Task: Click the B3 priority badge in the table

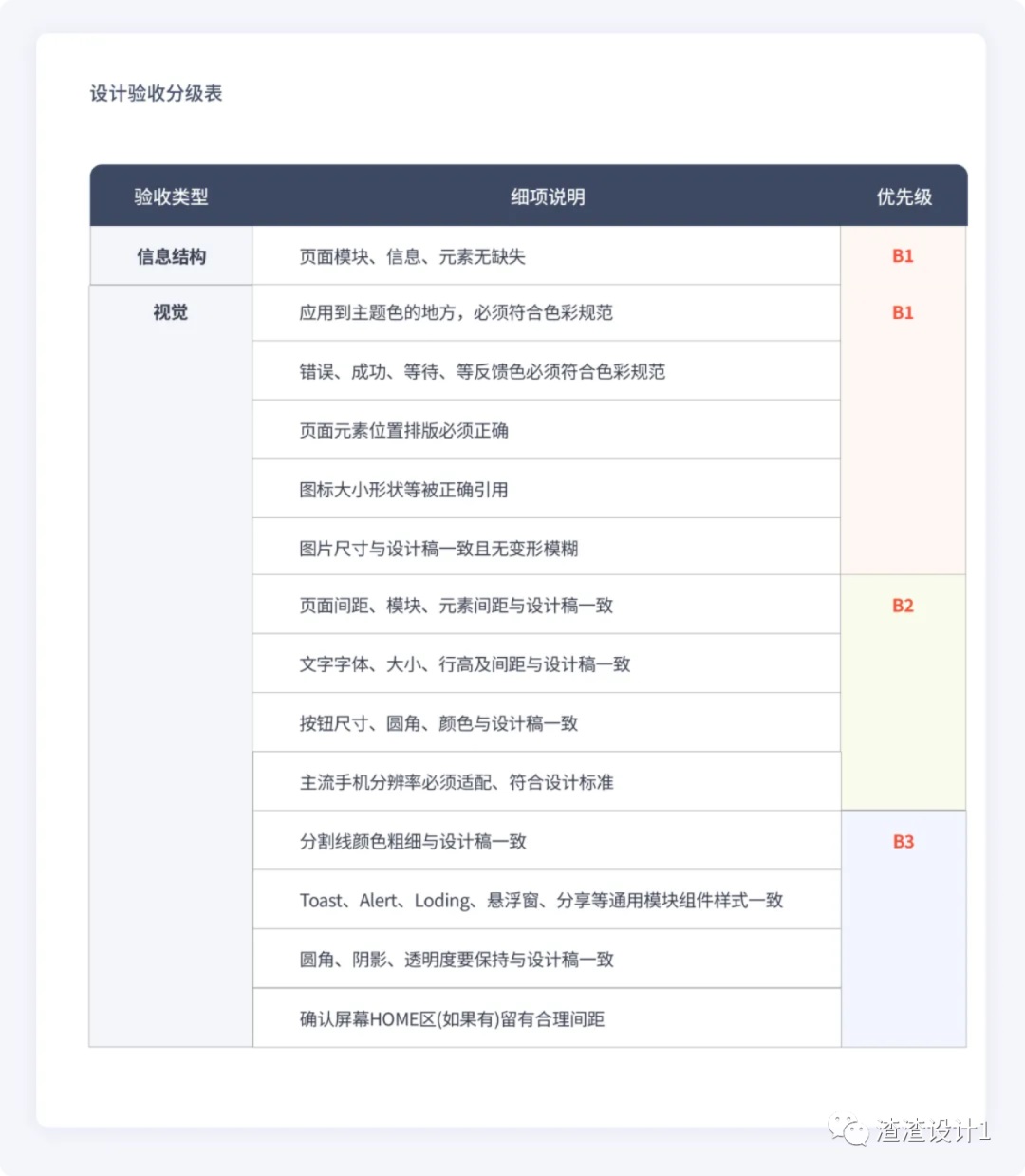Action: coord(903,841)
